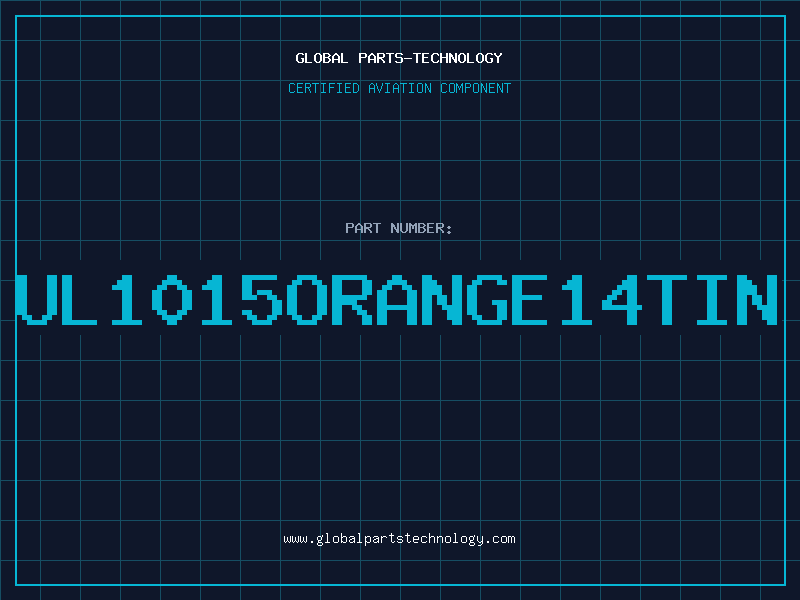This screenshot has height=600, width=800.
Task: Click the PART NUMBER: label
Action: [399, 228]
